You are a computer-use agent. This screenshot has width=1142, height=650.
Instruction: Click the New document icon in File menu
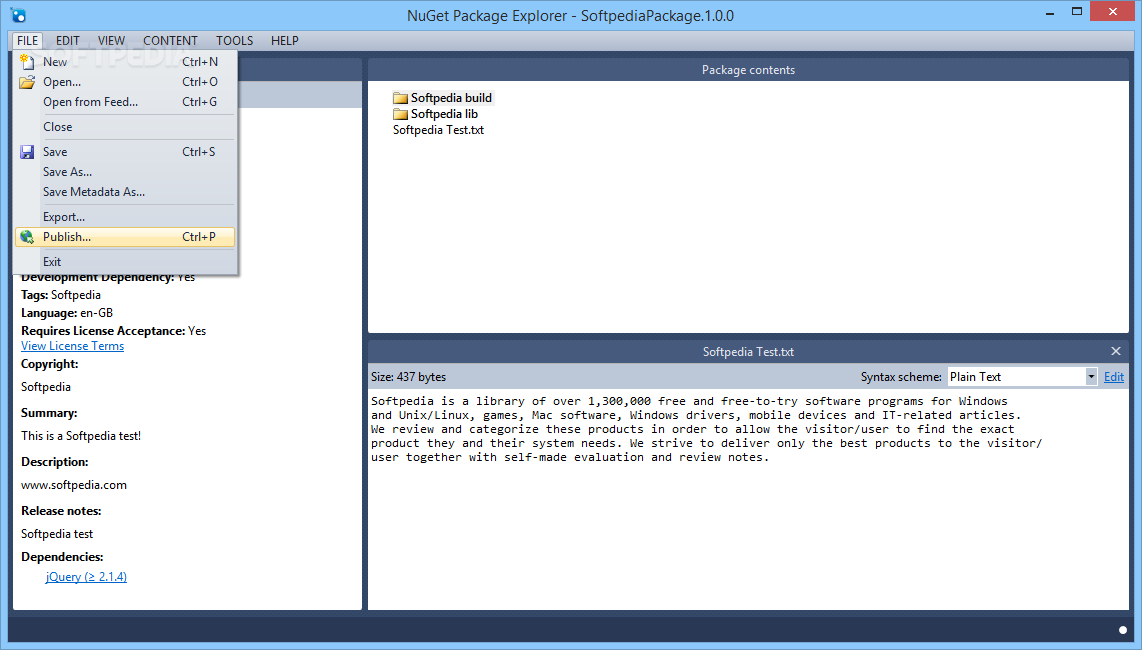(x=27, y=62)
